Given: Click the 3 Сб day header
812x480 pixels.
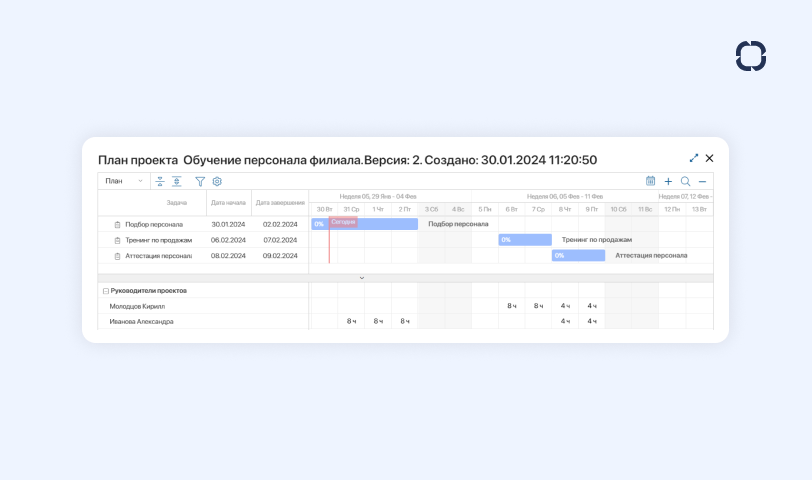Looking at the screenshot, I should pyautogui.click(x=431, y=210).
